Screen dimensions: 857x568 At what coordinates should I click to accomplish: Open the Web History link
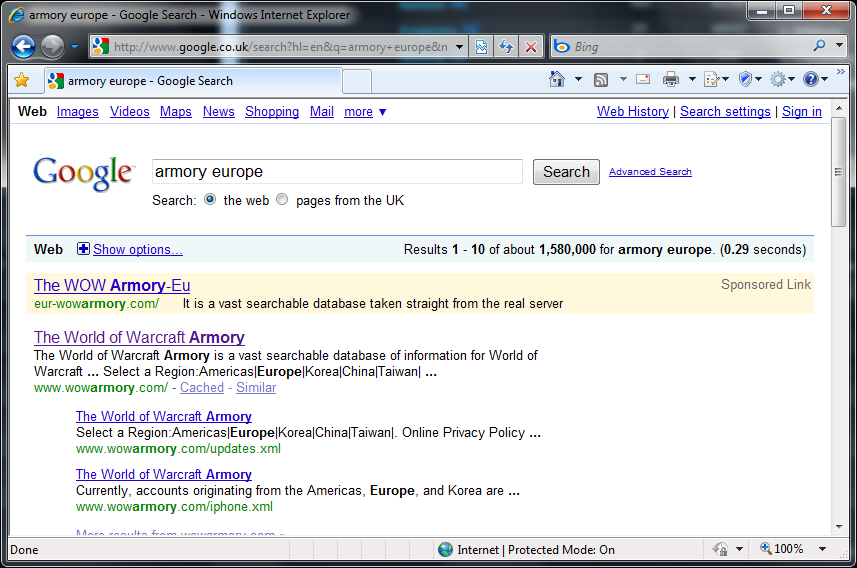(632, 112)
